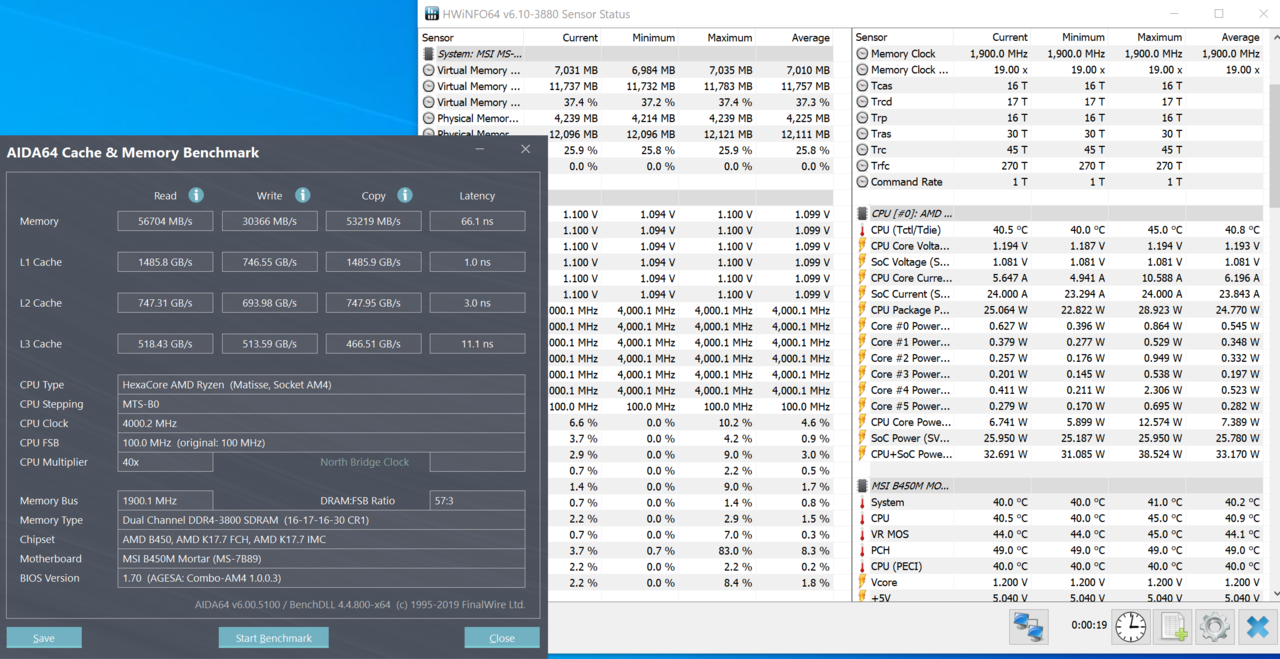Click the Motherboard field MSI B450M Mortar
The height and width of the screenshot is (659, 1280).
point(321,559)
